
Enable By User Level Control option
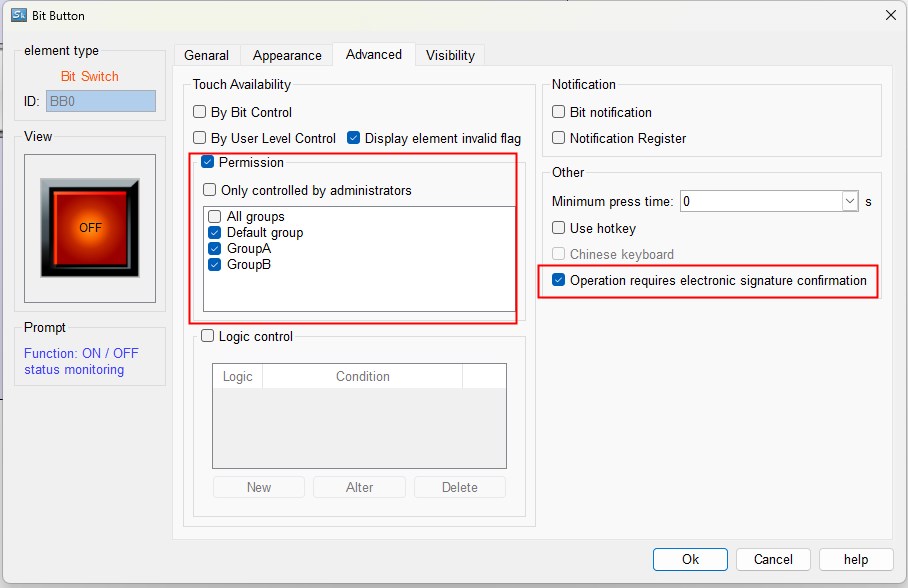tap(200, 139)
